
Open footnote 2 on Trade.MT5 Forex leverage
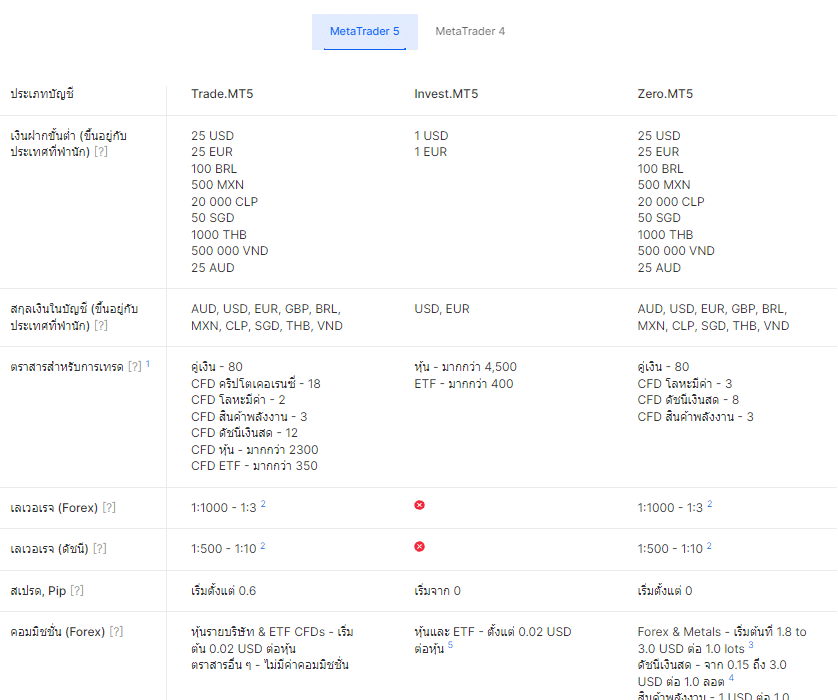pyautogui.click(x=263, y=504)
